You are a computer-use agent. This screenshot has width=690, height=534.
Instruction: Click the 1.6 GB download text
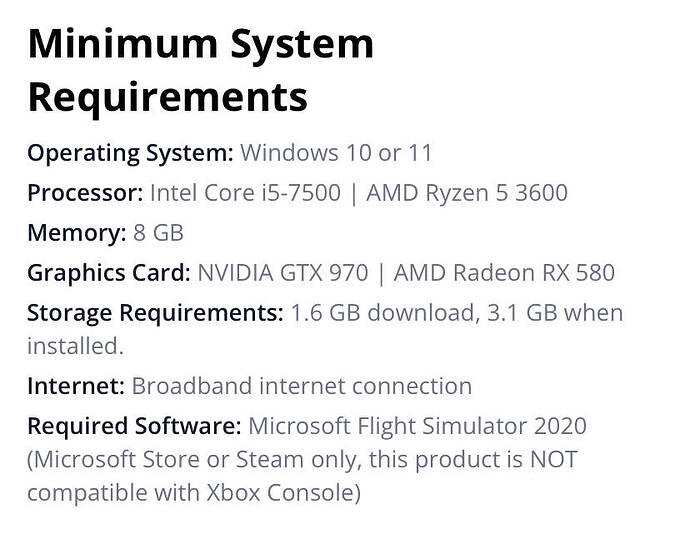(x=382, y=313)
